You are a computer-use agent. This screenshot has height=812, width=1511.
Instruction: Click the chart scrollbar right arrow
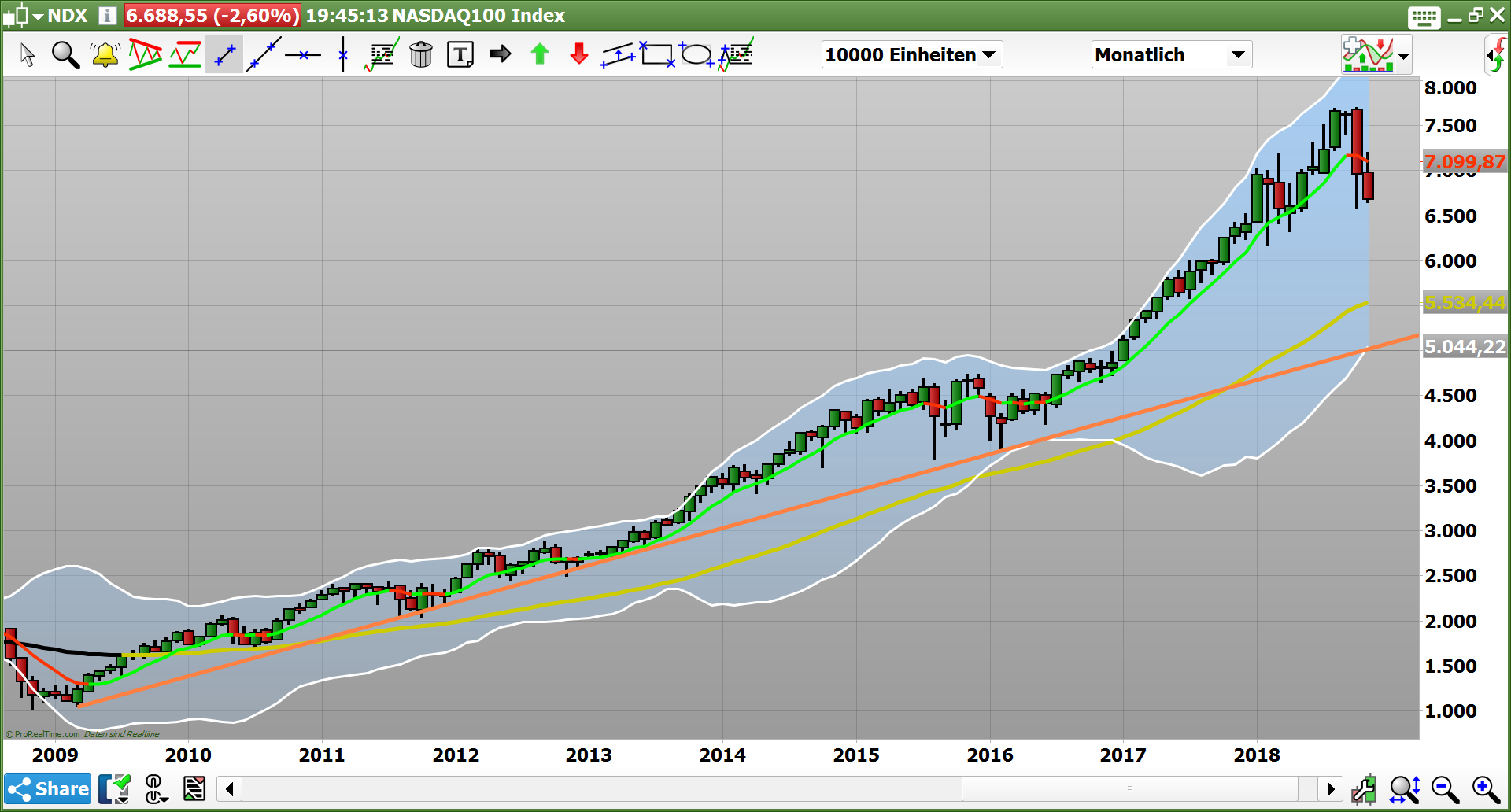point(1331,788)
